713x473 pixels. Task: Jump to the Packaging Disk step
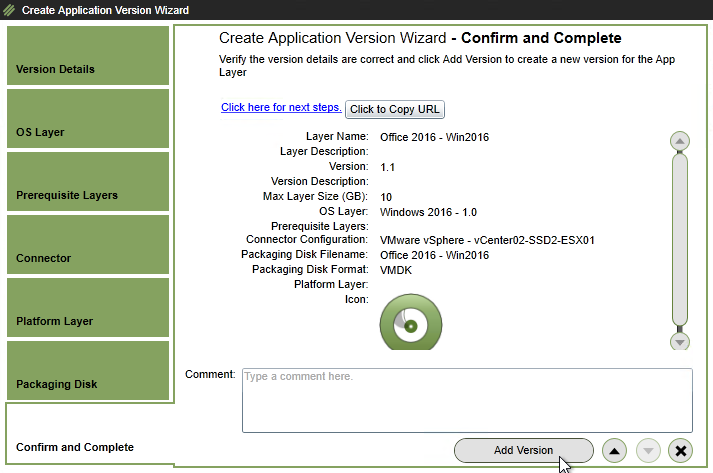pos(88,370)
